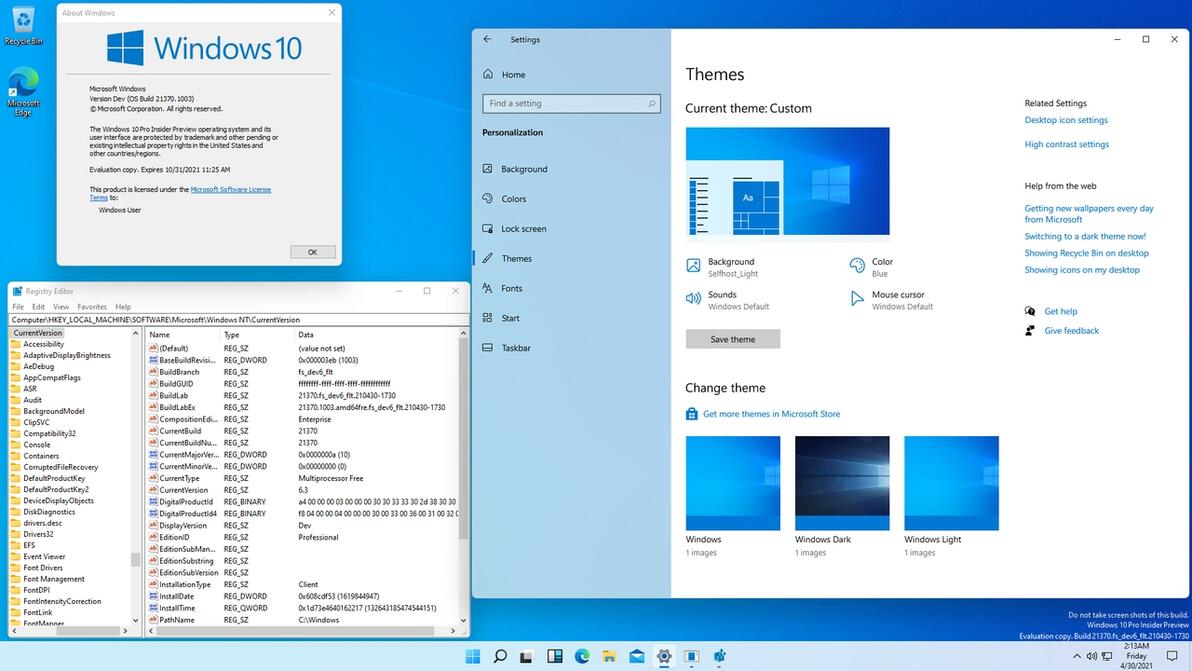Viewport: 1192px width, 671px height.
Task: Click Mouse cursor Windows Default option
Action: point(891,300)
